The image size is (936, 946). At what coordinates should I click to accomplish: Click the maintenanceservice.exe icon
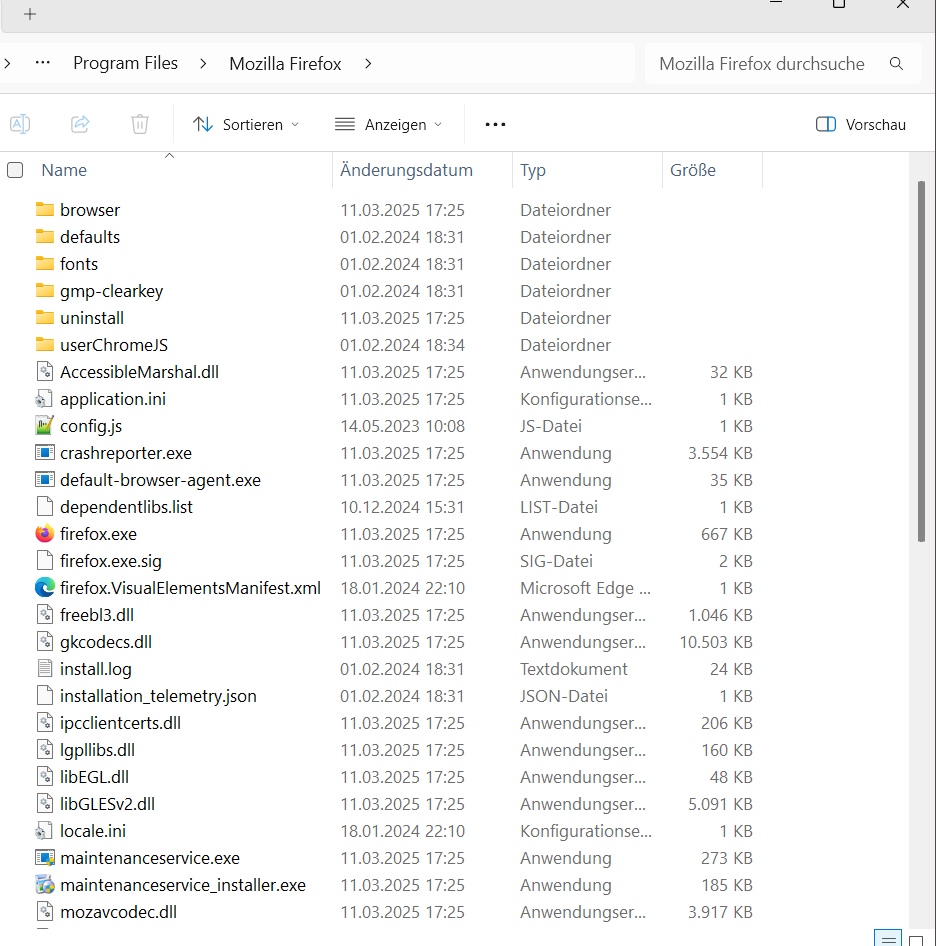[45, 858]
